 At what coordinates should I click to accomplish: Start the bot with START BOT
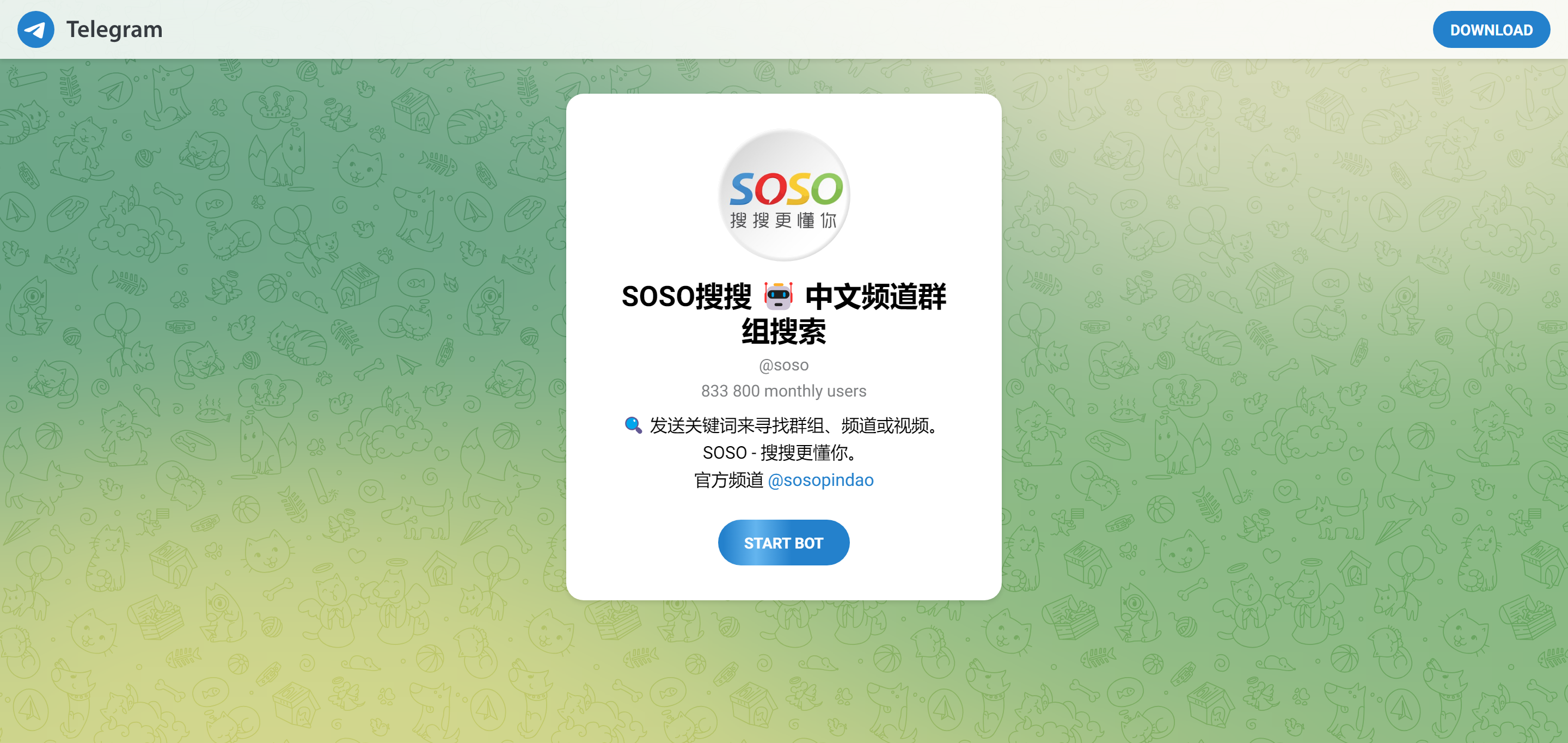click(x=783, y=543)
